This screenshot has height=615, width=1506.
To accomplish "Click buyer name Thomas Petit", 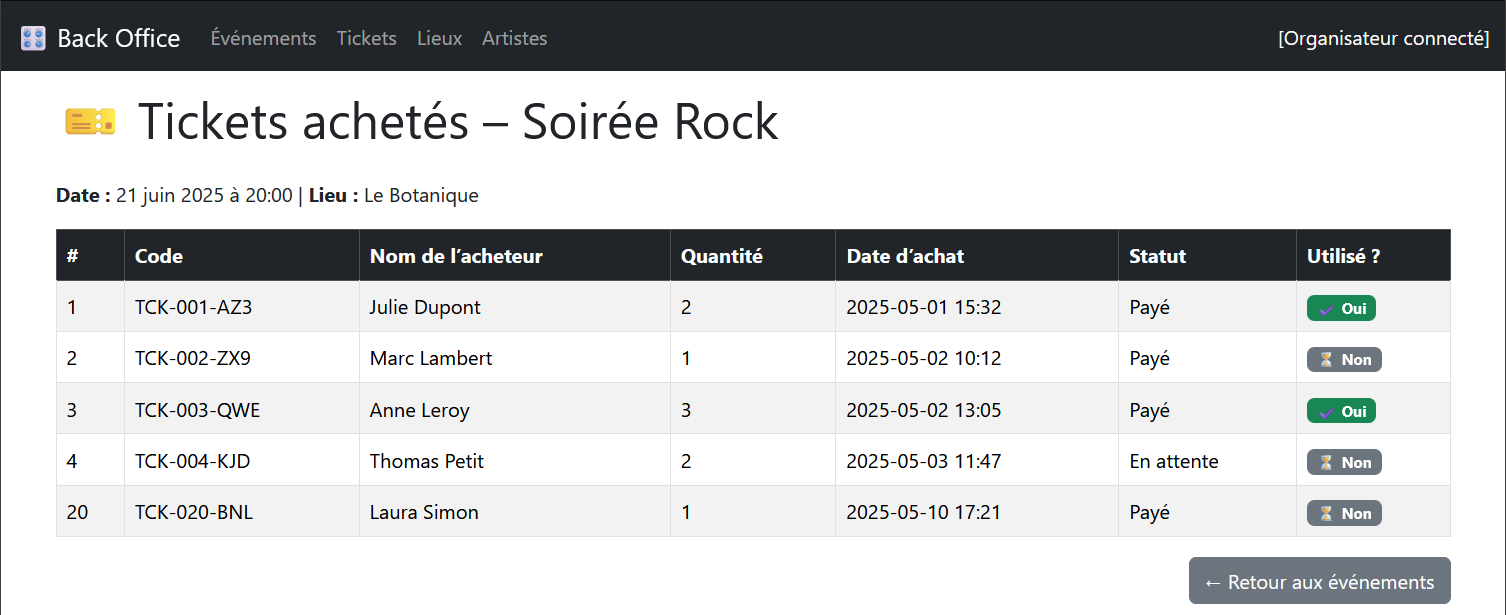I will tap(426, 461).
